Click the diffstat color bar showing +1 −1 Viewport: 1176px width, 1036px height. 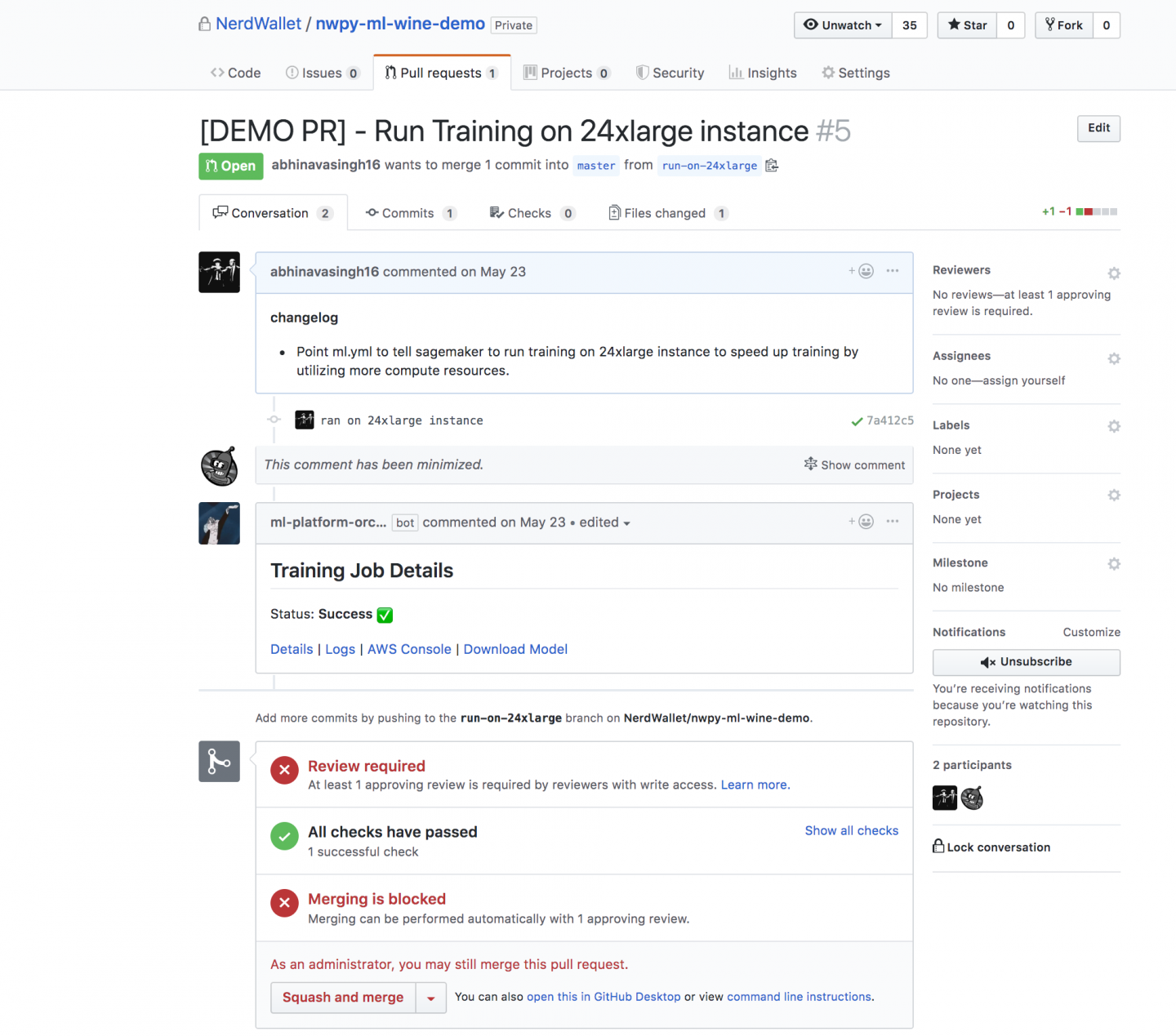pos(1096,212)
